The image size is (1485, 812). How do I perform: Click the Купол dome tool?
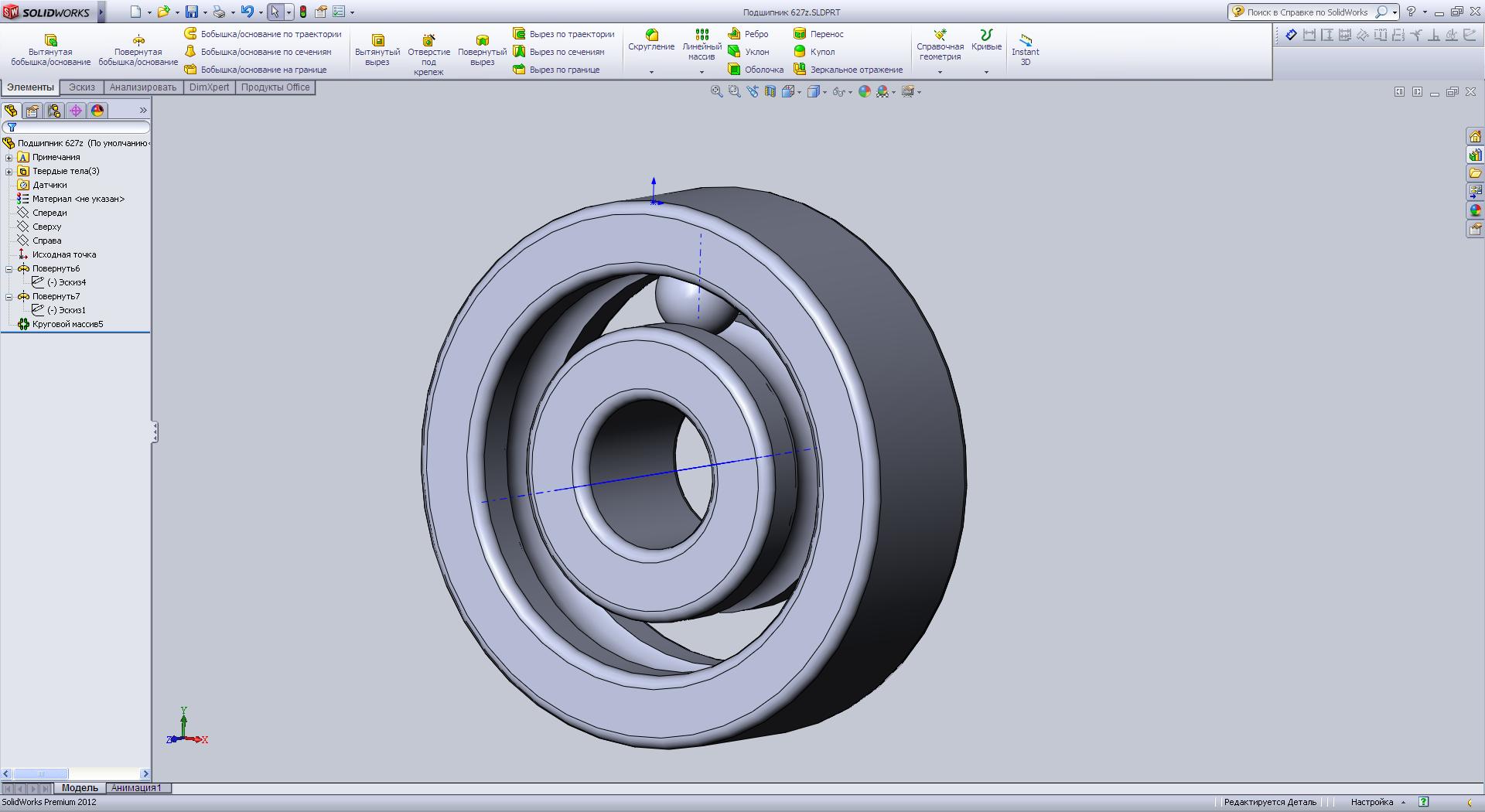[x=814, y=52]
